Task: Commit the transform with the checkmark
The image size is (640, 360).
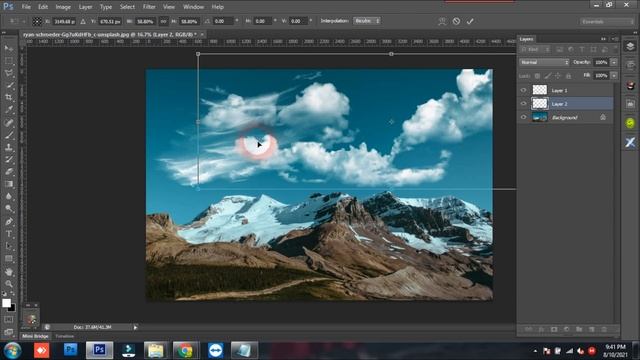Action: (470, 21)
